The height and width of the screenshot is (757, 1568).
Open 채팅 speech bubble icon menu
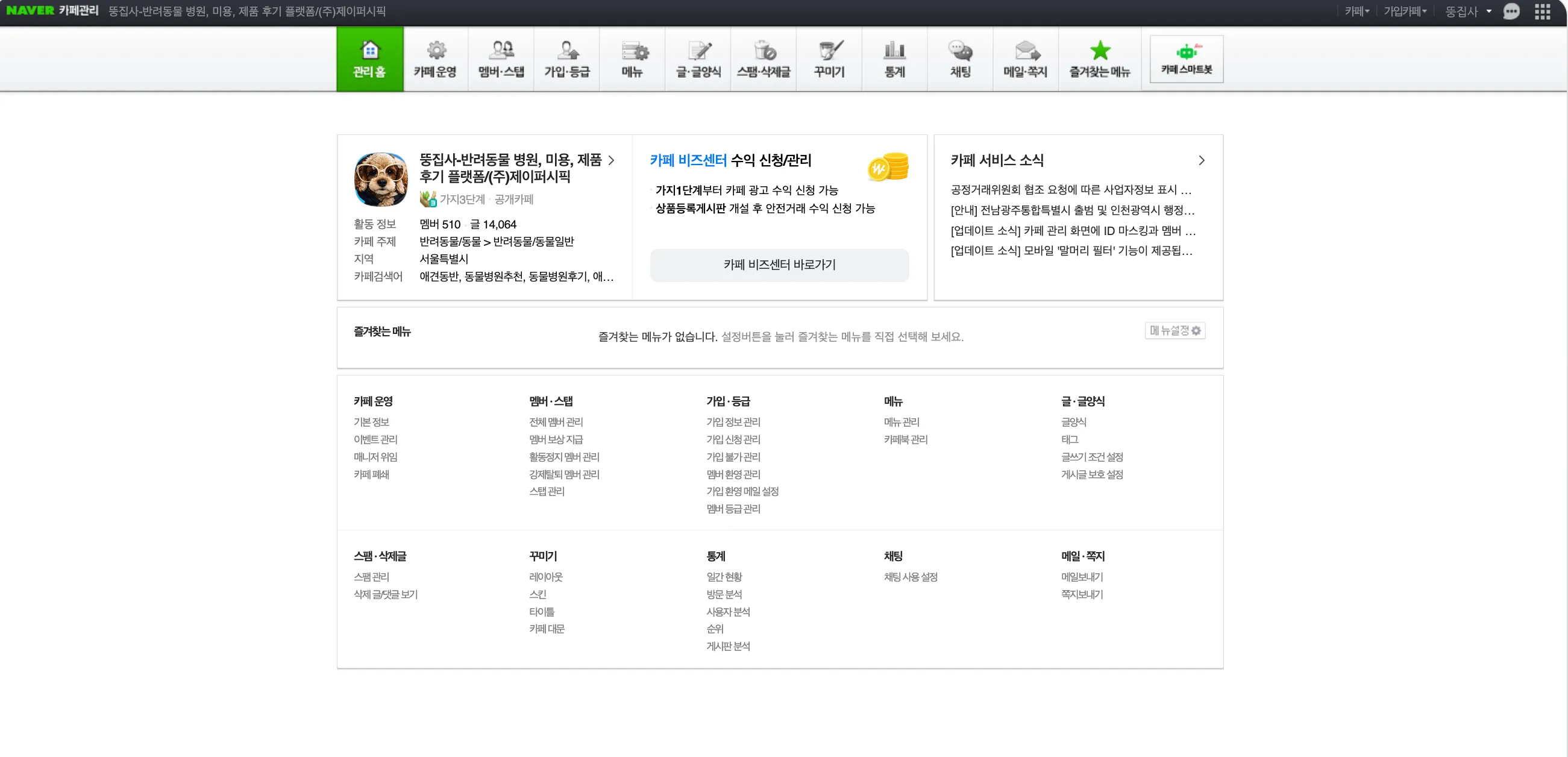point(961,59)
